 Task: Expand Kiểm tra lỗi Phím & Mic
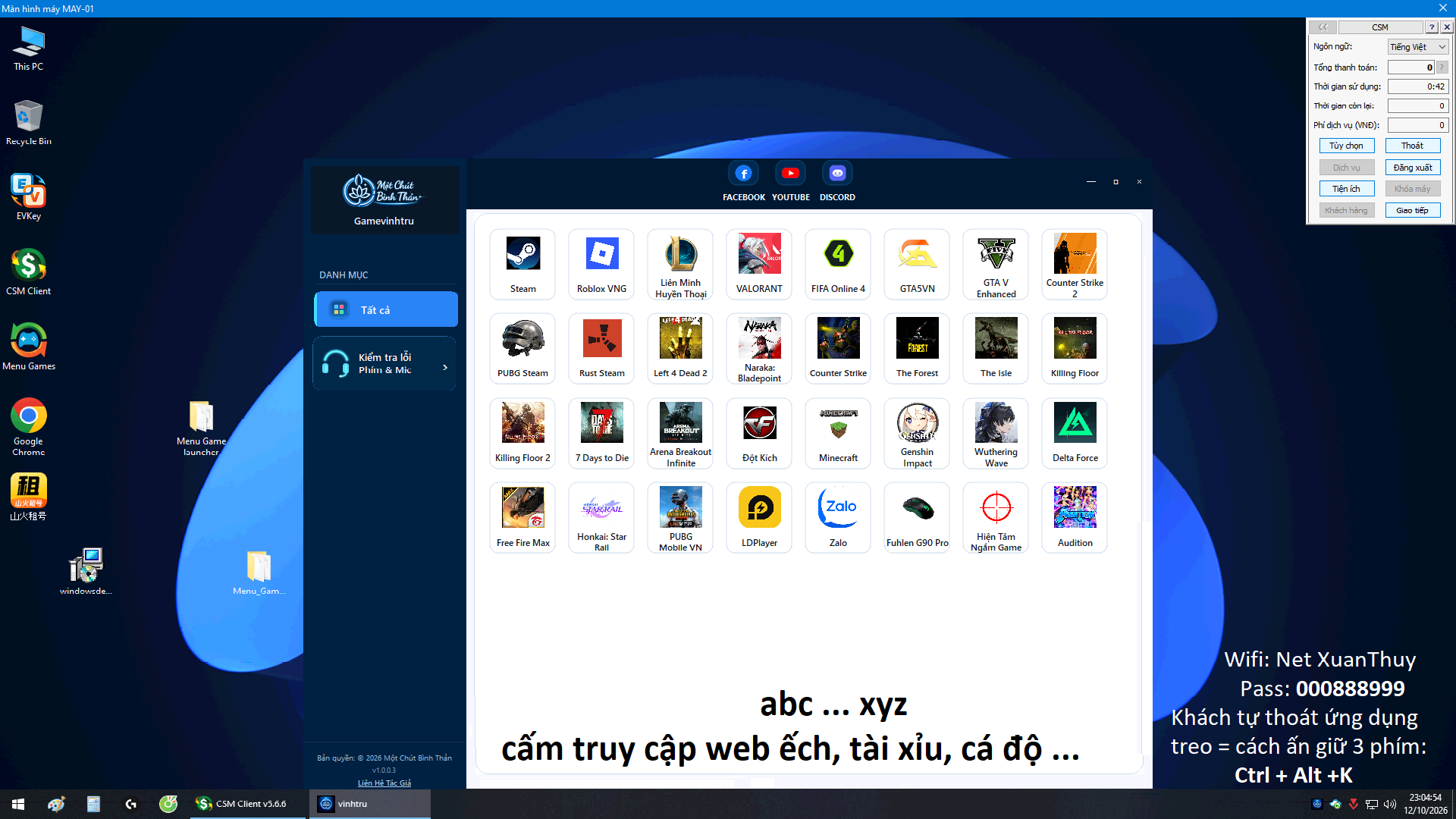[385, 363]
